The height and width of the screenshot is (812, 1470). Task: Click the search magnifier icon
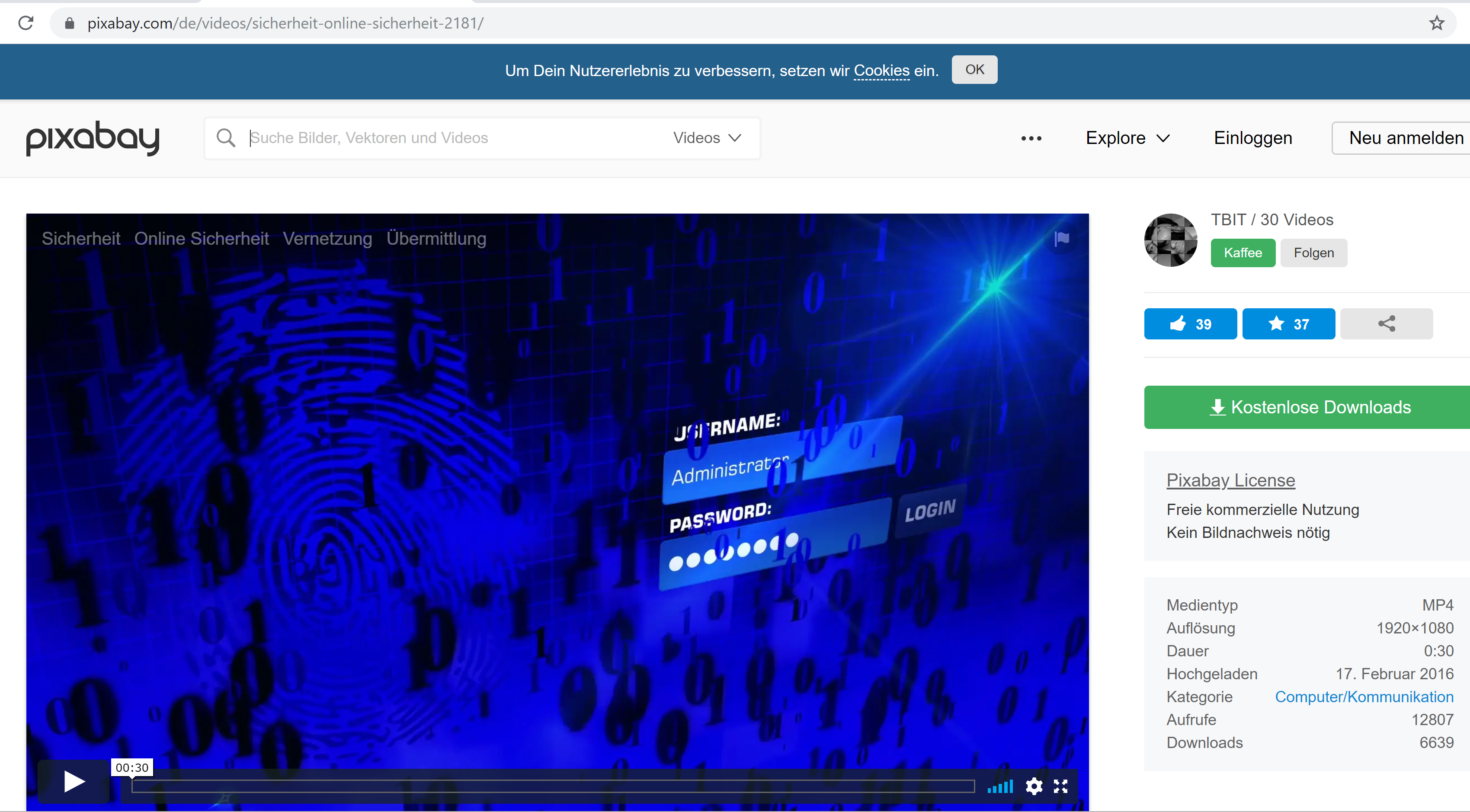(226, 137)
